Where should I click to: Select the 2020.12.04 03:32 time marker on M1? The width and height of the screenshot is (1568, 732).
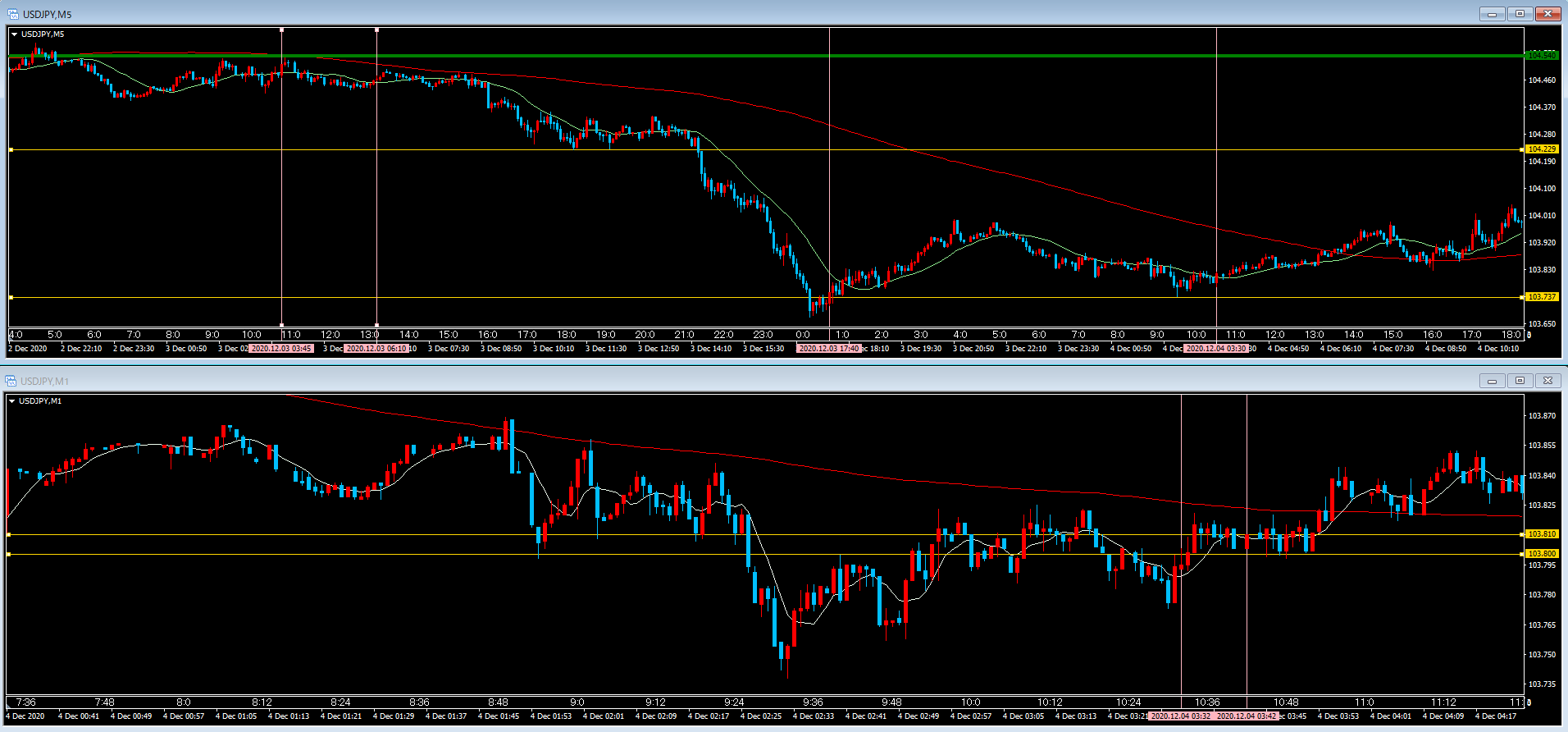[1180, 716]
